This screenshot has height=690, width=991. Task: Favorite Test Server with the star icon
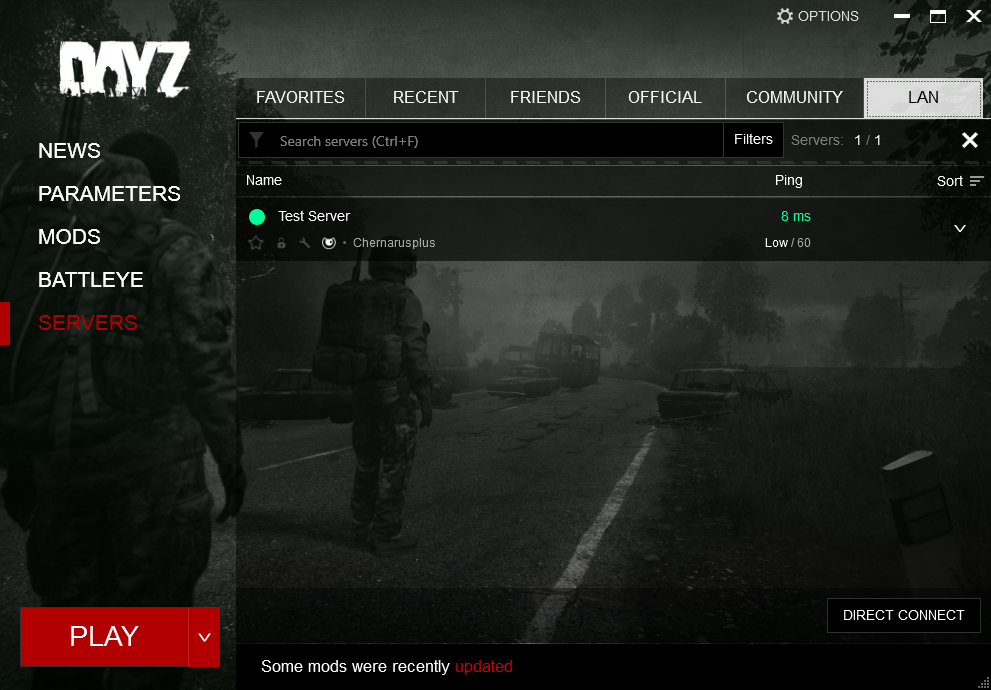coord(255,243)
